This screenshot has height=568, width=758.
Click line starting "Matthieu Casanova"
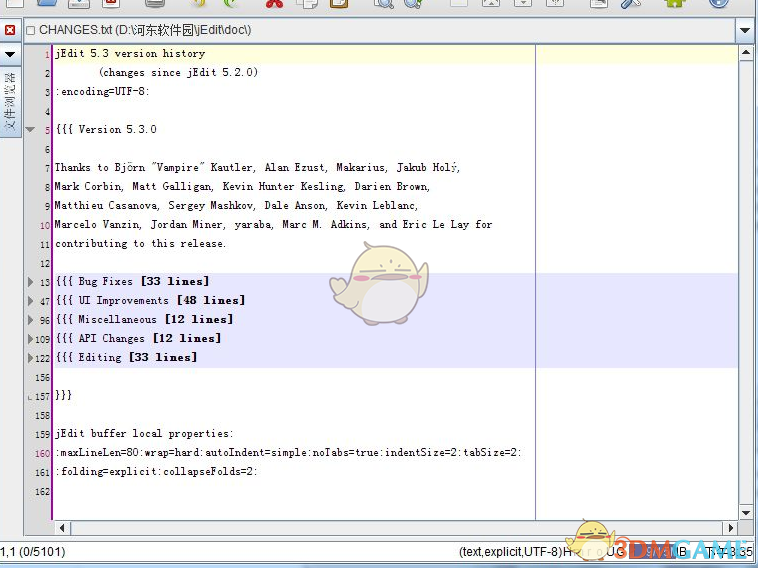pyautogui.click(x=236, y=205)
